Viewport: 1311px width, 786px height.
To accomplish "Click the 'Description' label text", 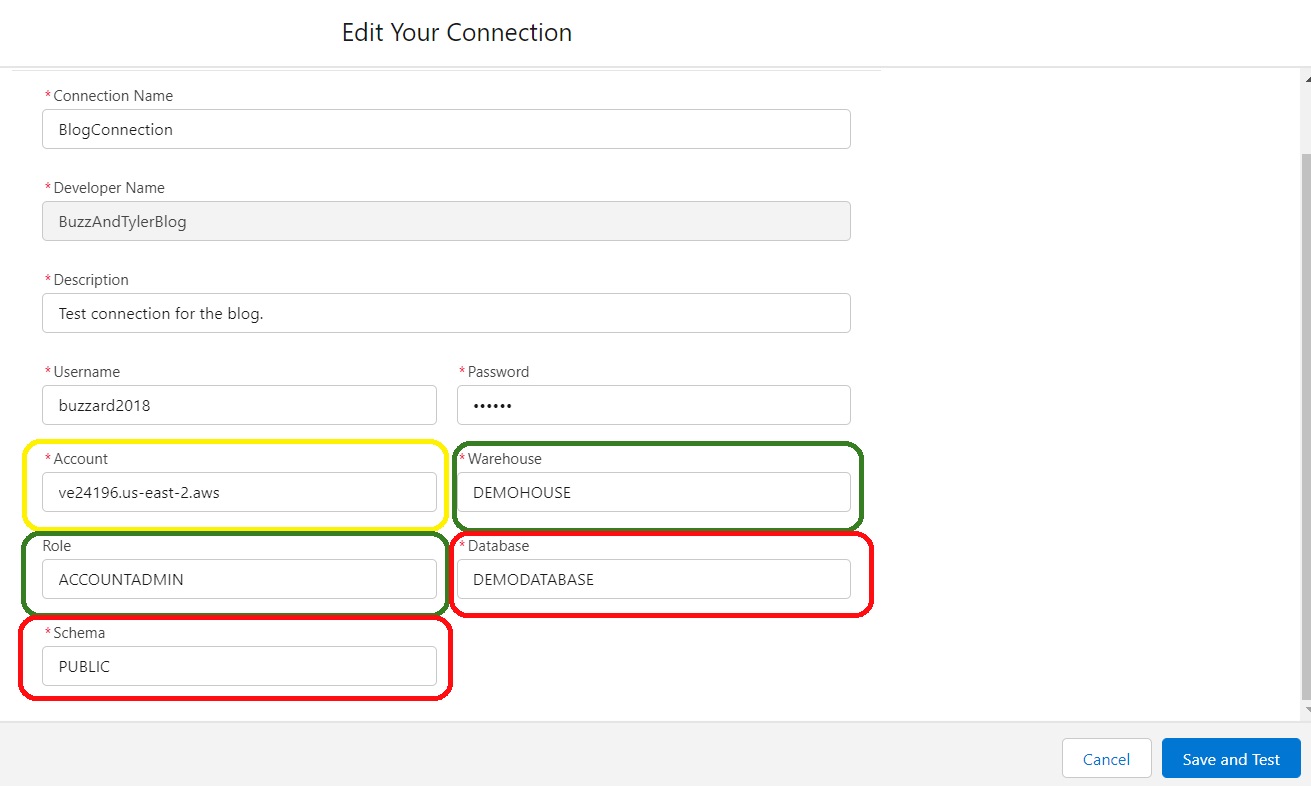I will click(x=90, y=280).
